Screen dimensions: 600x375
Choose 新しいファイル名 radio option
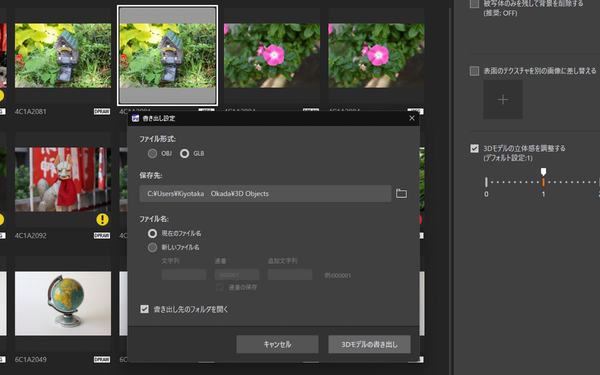click(x=152, y=247)
